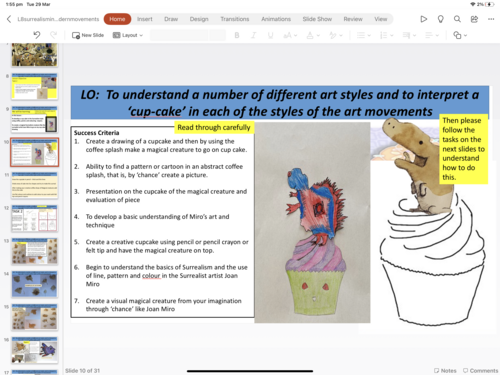Screen dimensions: 500x375
Task: Switch to the Transitions tab
Action: pos(235,19)
